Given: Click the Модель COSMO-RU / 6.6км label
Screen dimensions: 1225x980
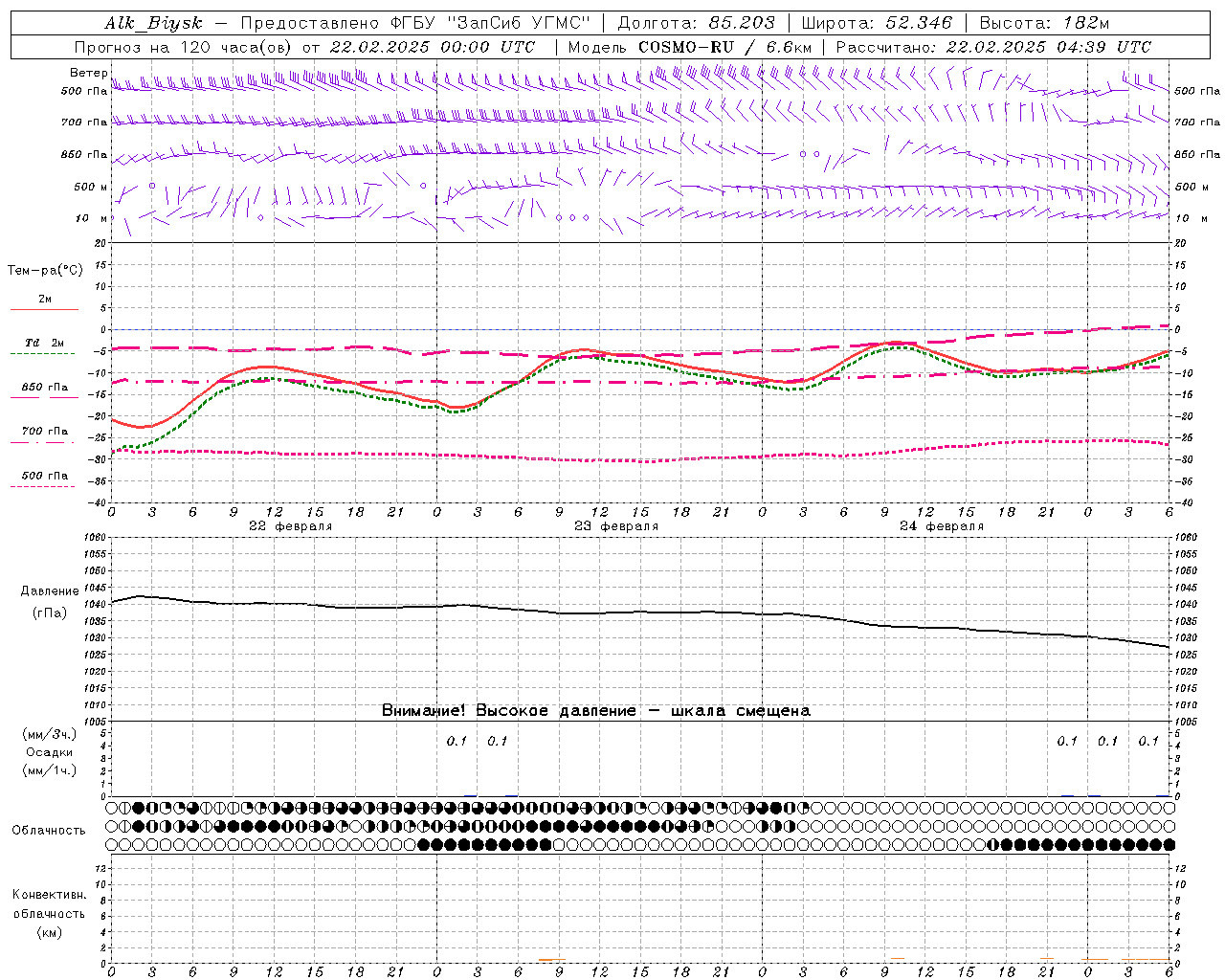Looking at the screenshot, I should [689, 47].
